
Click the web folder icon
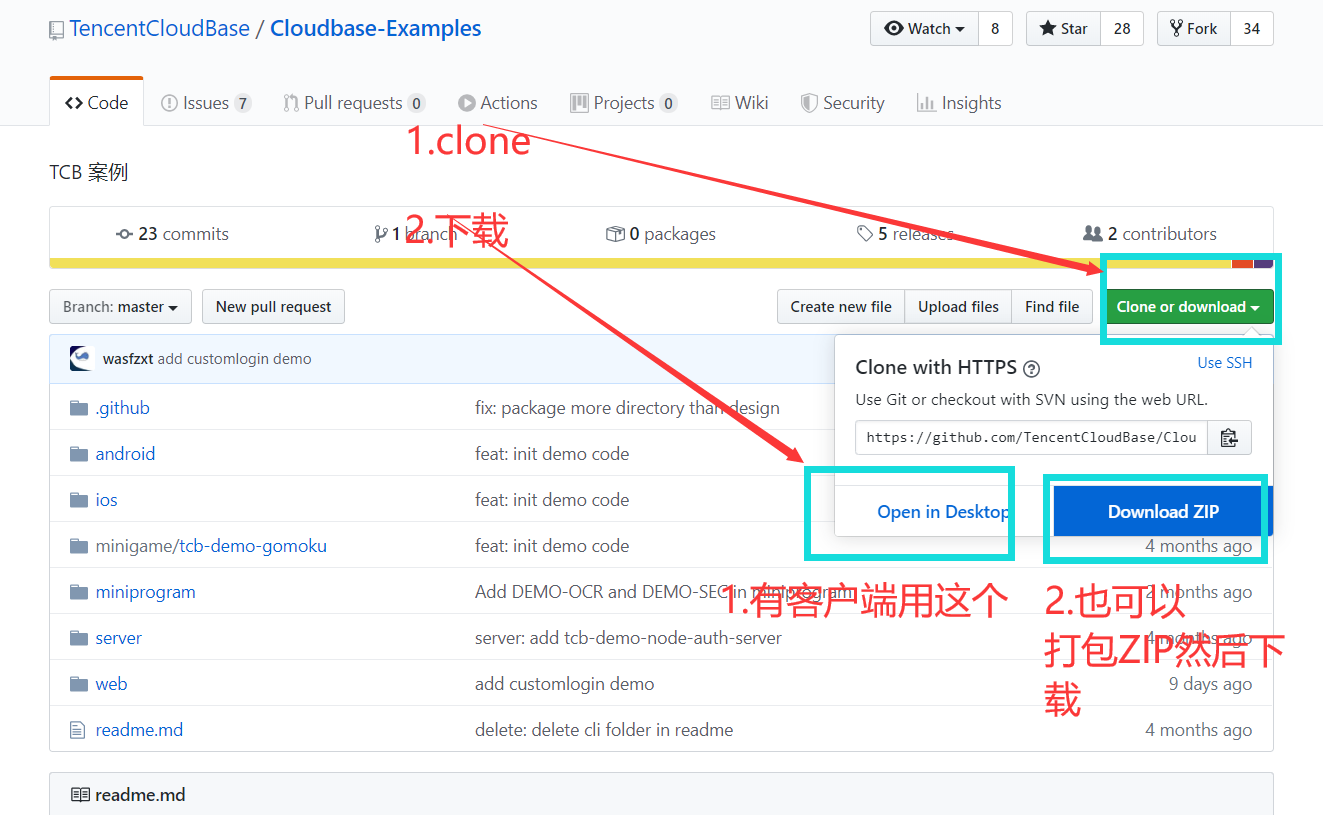click(79, 683)
